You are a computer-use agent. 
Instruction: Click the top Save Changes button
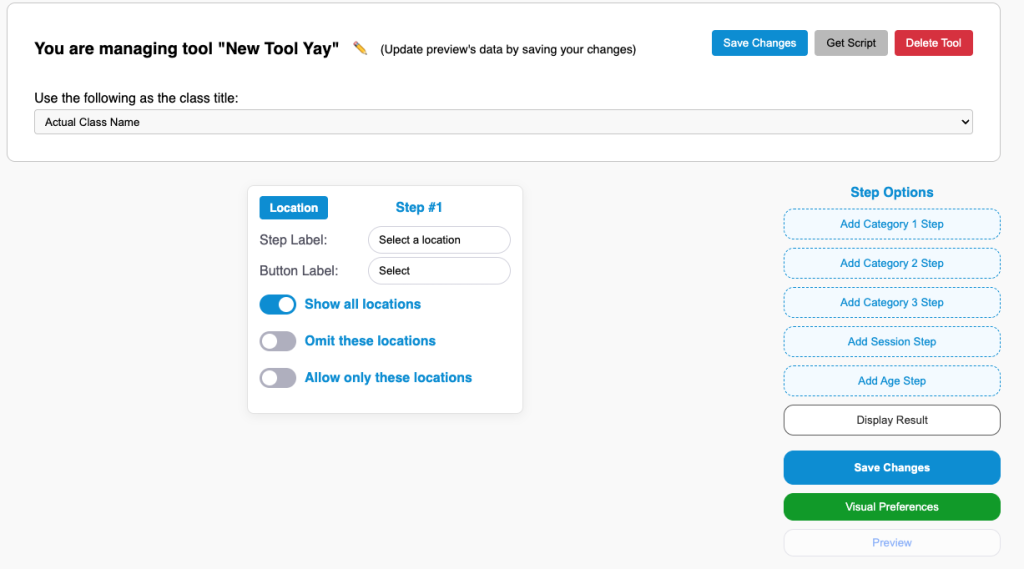[x=759, y=43]
